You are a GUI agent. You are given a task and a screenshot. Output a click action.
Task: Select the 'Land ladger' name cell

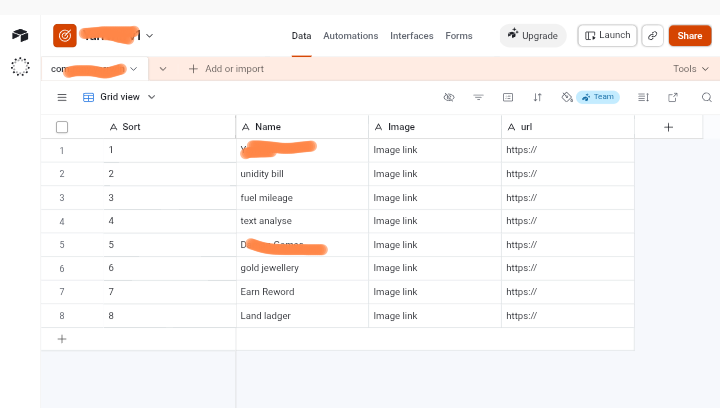[302, 316]
